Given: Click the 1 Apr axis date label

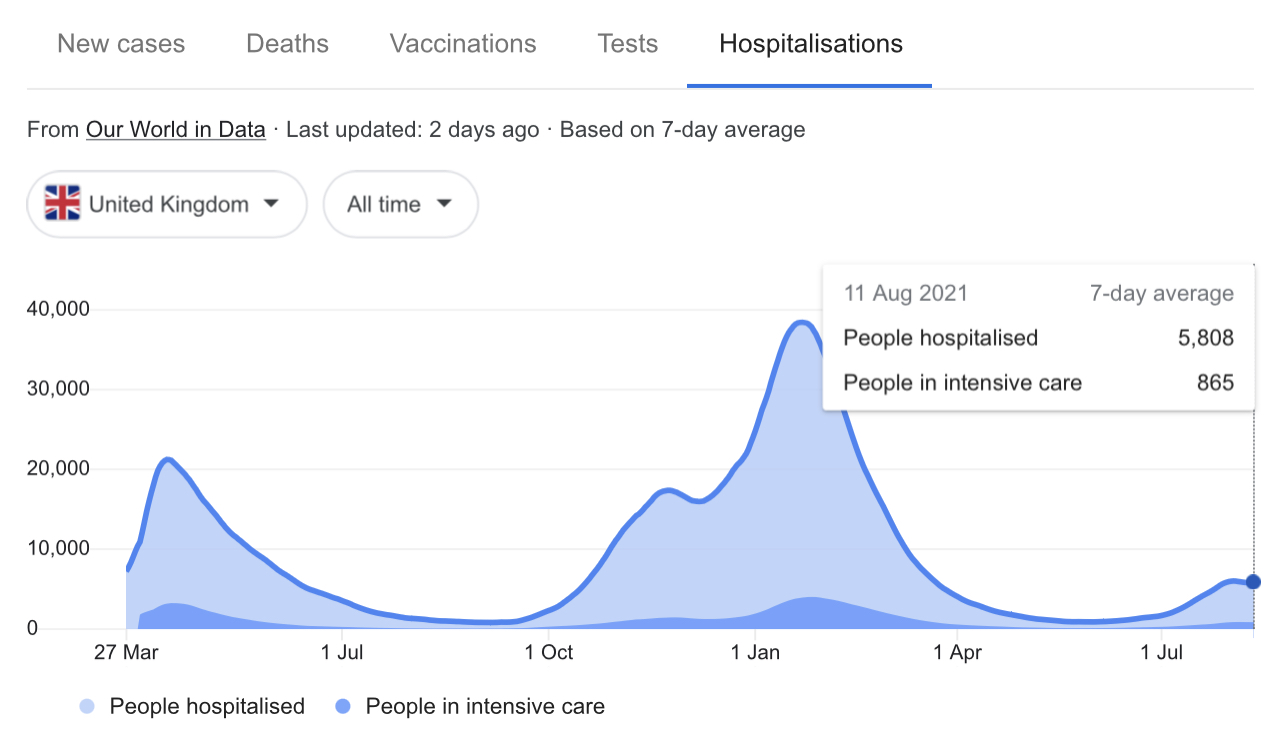Looking at the screenshot, I should click(x=959, y=653).
